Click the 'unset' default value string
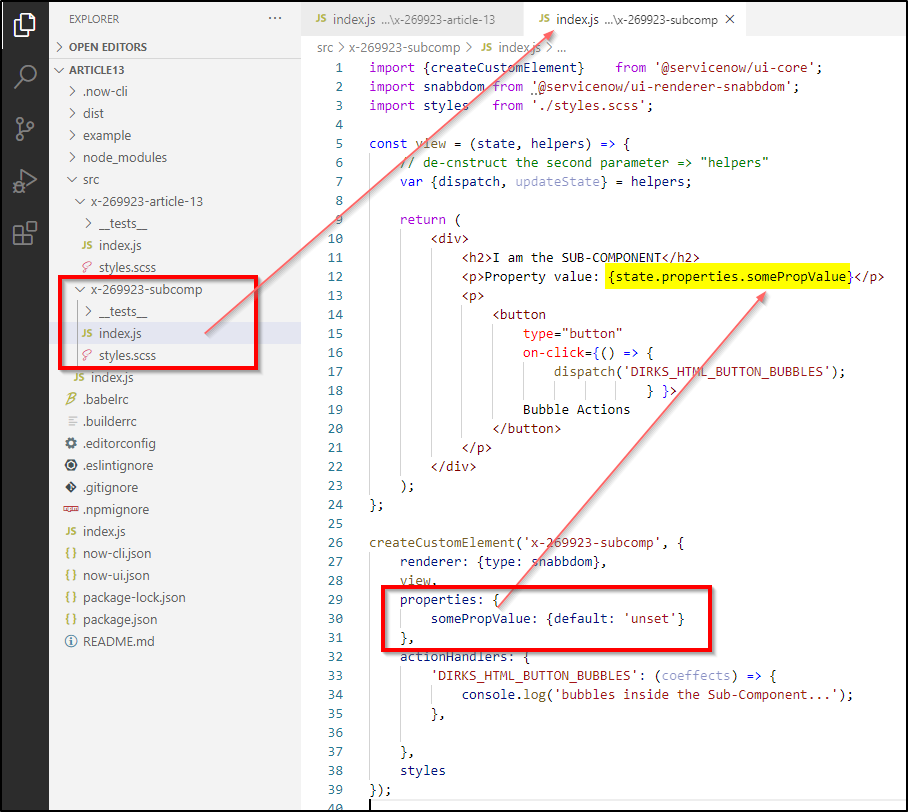Viewport: 908px width, 812px height. (650, 619)
